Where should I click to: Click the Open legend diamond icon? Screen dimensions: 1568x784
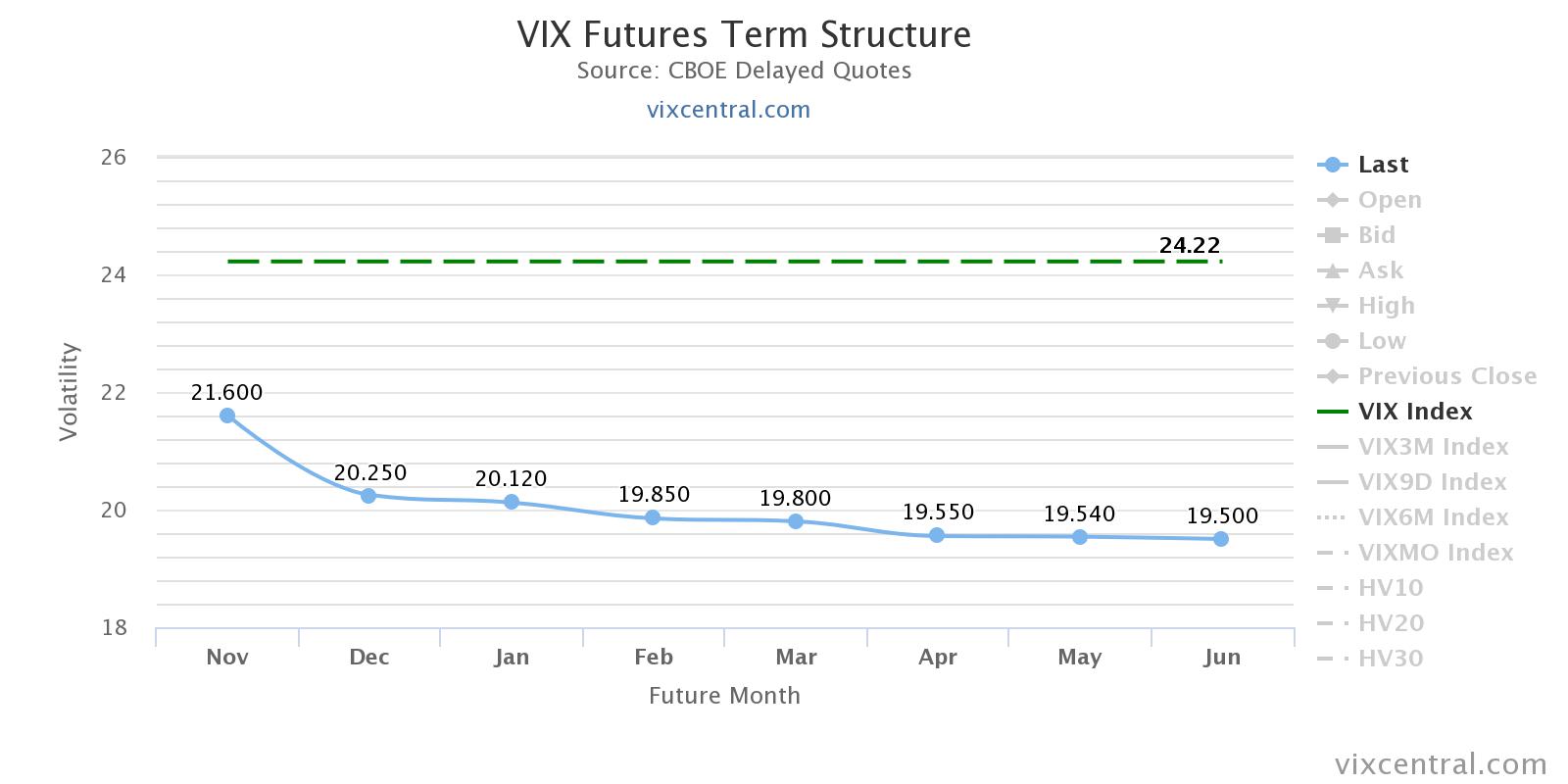click(1332, 200)
